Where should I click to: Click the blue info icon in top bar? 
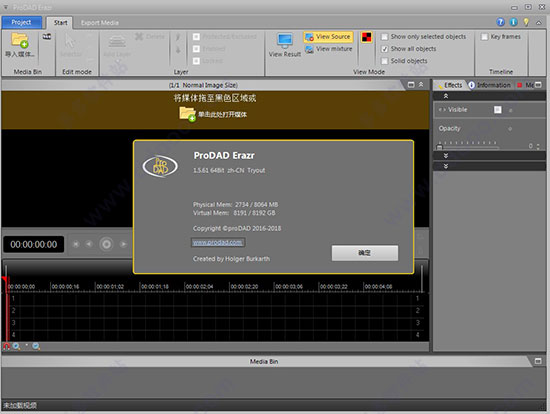(x=514, y=22)
